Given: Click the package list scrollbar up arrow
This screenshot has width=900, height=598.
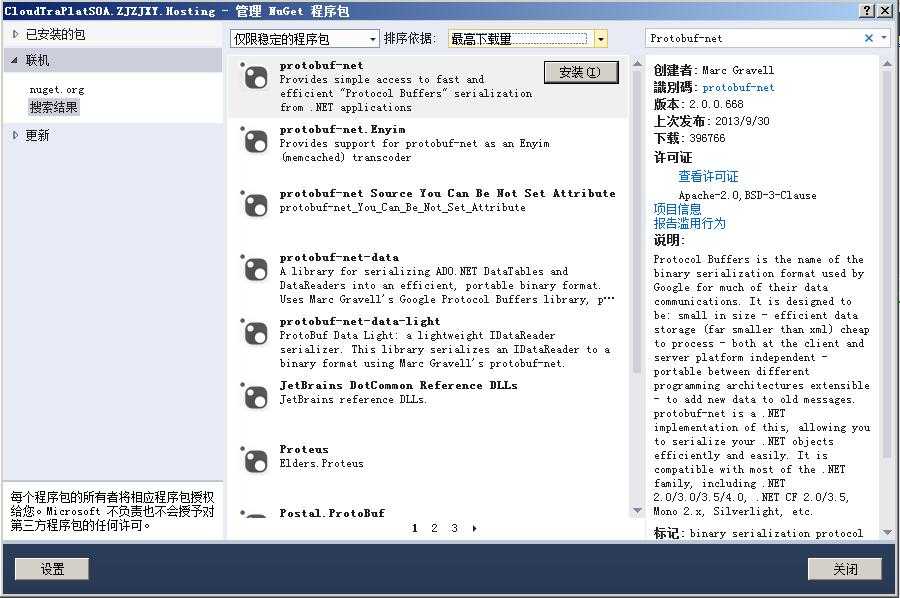Looking at the screenshot, I should [x=637, y=63].
